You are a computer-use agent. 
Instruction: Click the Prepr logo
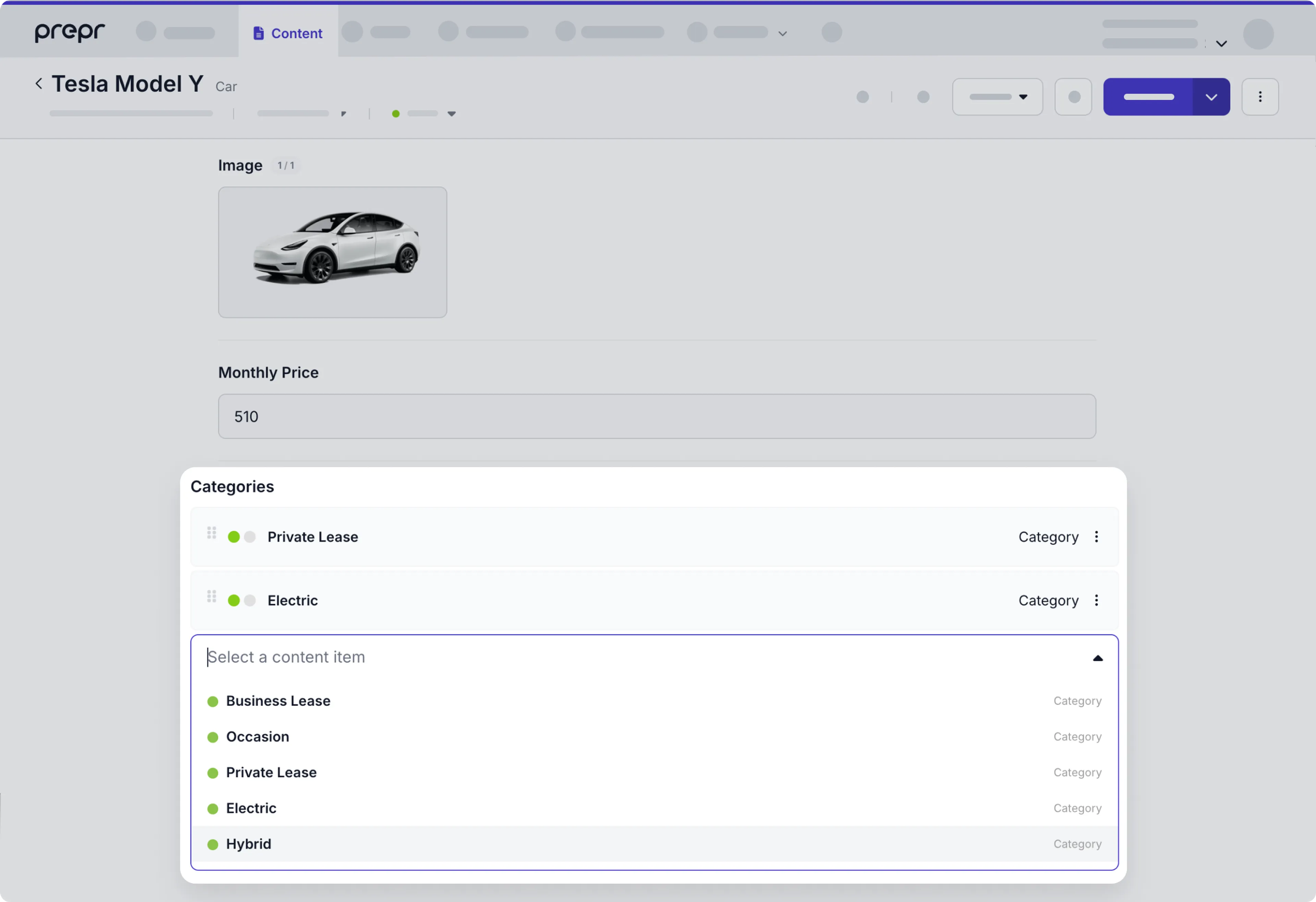click(x=69, y=32)
